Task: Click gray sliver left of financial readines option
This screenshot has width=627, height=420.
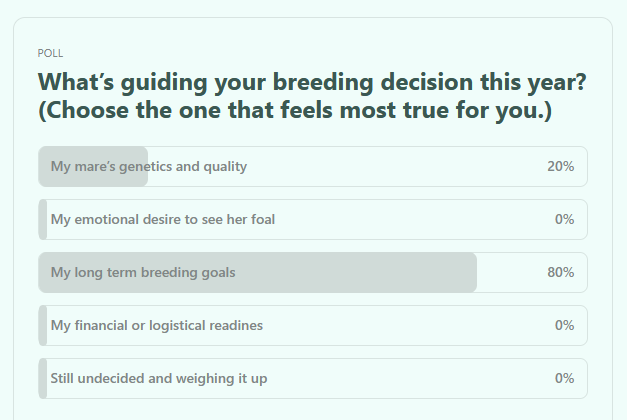Action: pos(42,325)
